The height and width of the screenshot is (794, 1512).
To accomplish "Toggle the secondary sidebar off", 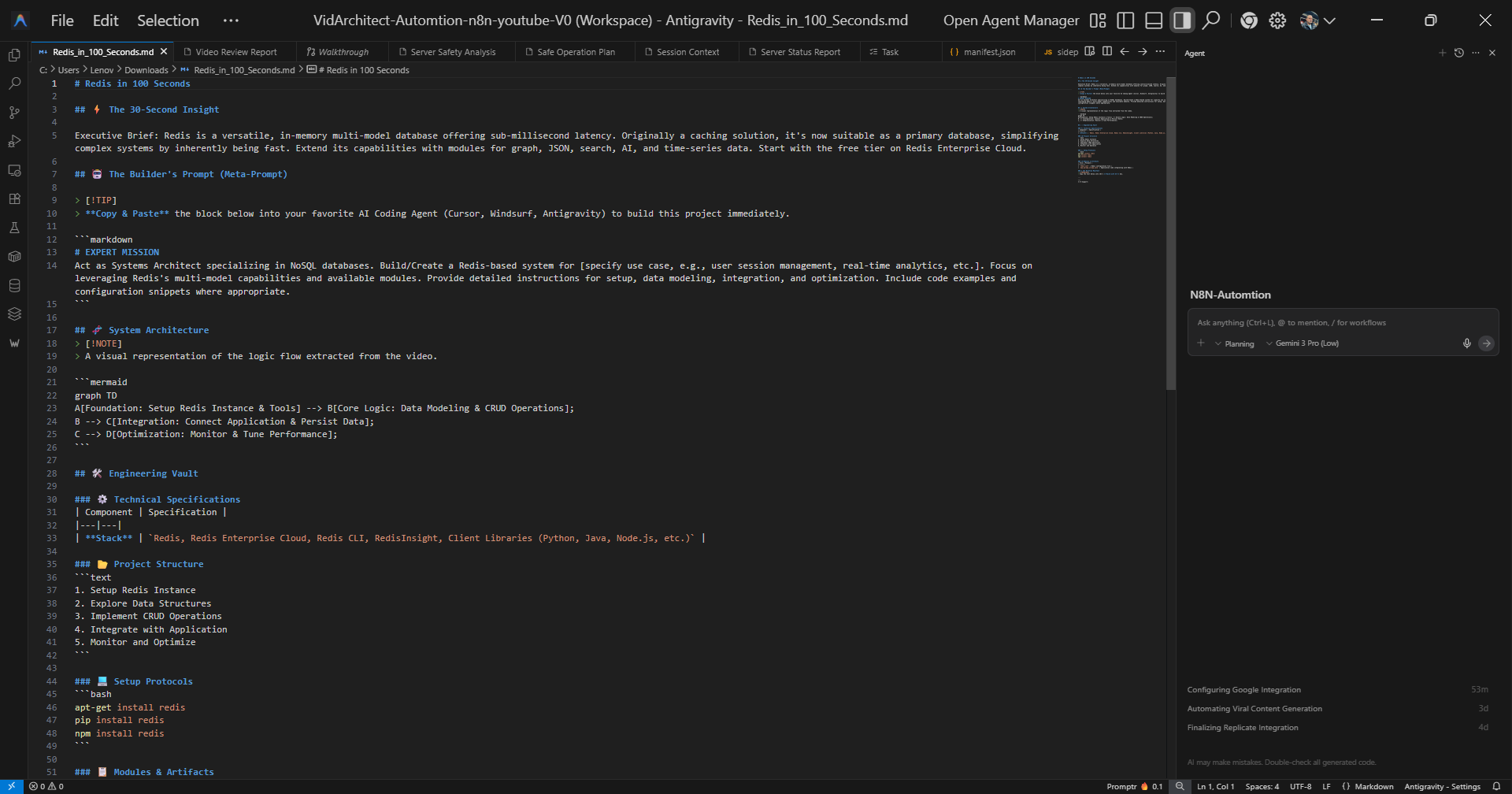I will (x=1182, y=20).
